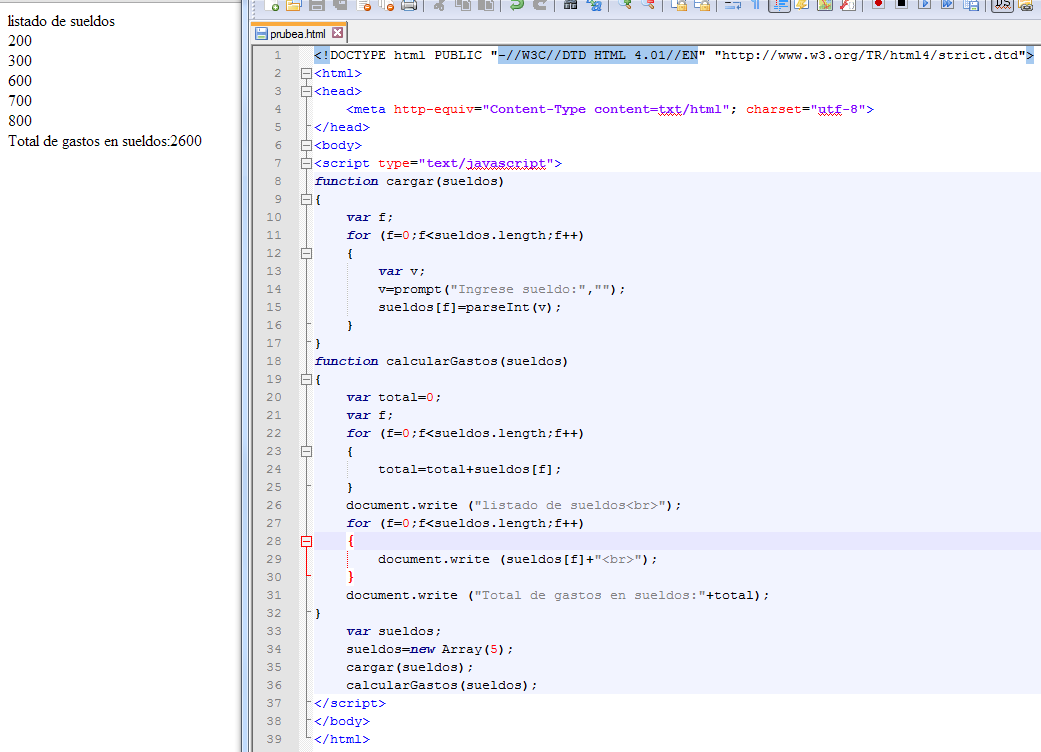
Task: Collapse the calcularGastos fold on line 19
Action: click(x=306, y=380)
